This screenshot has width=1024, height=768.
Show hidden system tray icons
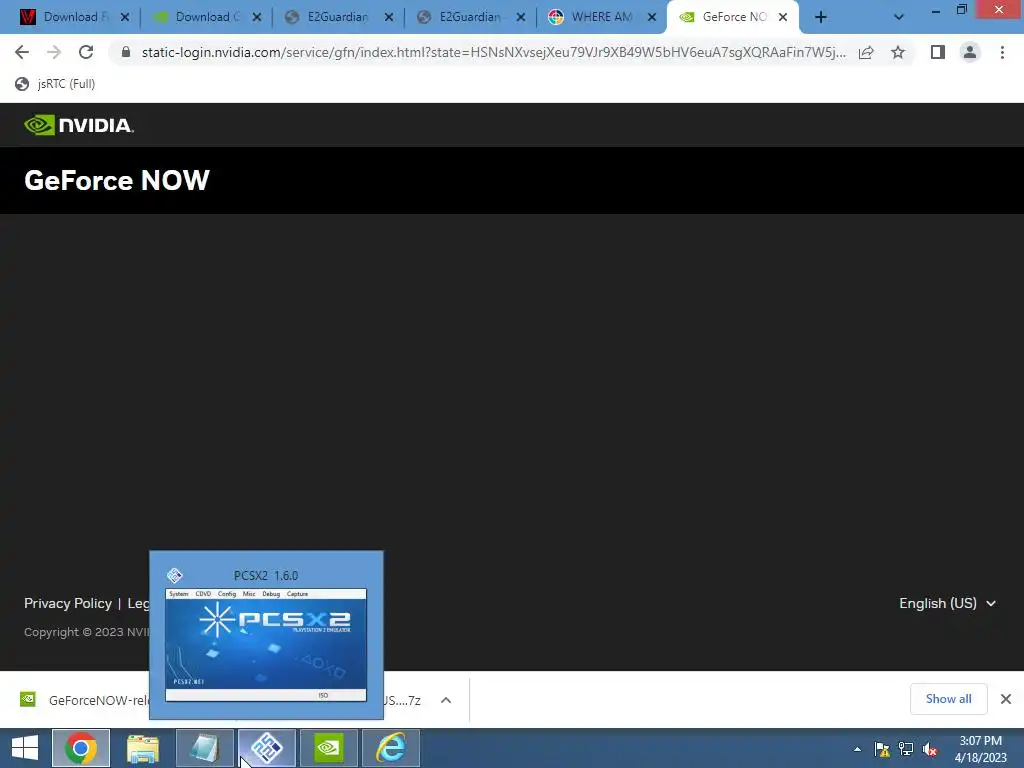pyautogui.click(x=857, y=749)
